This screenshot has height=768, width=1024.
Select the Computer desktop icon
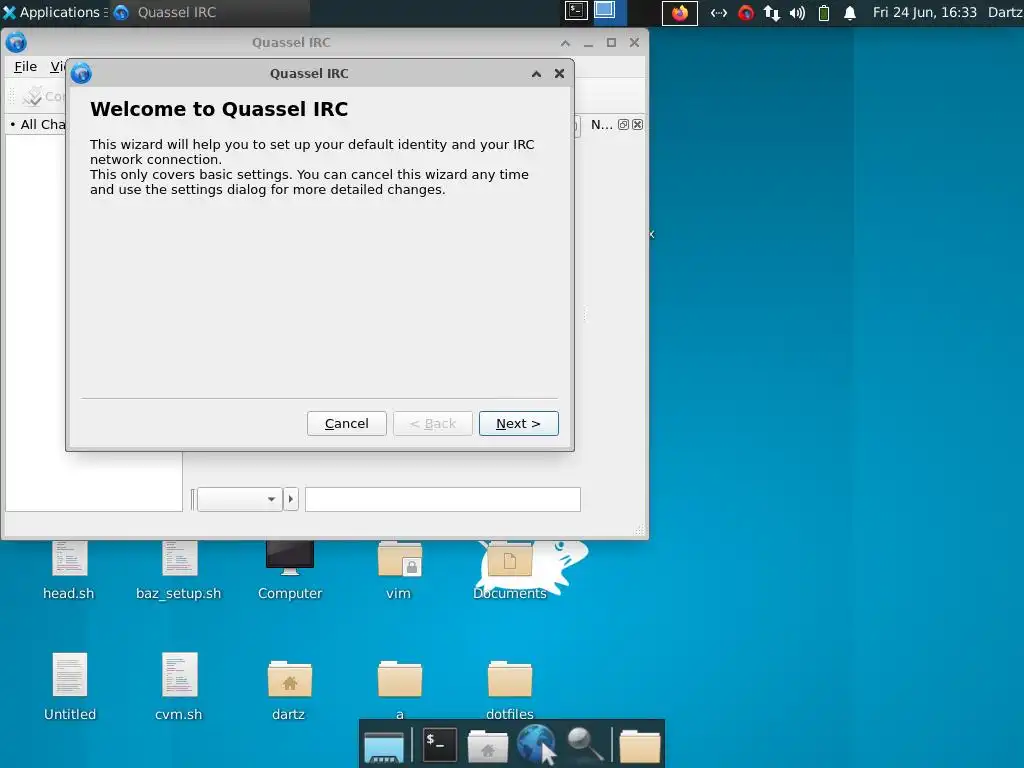[290, 569]
